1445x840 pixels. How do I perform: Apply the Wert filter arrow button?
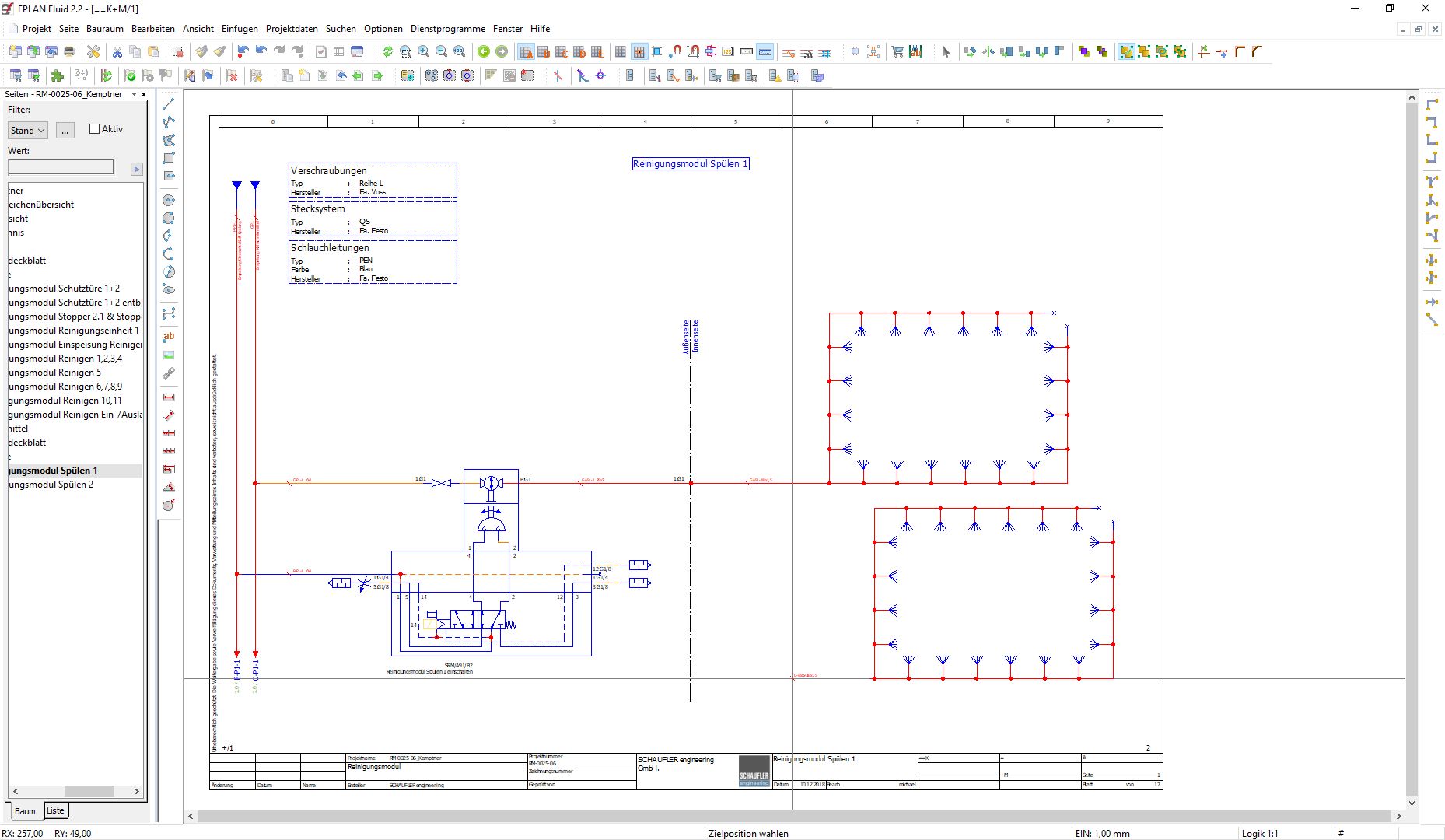click(x=136, y=169)
